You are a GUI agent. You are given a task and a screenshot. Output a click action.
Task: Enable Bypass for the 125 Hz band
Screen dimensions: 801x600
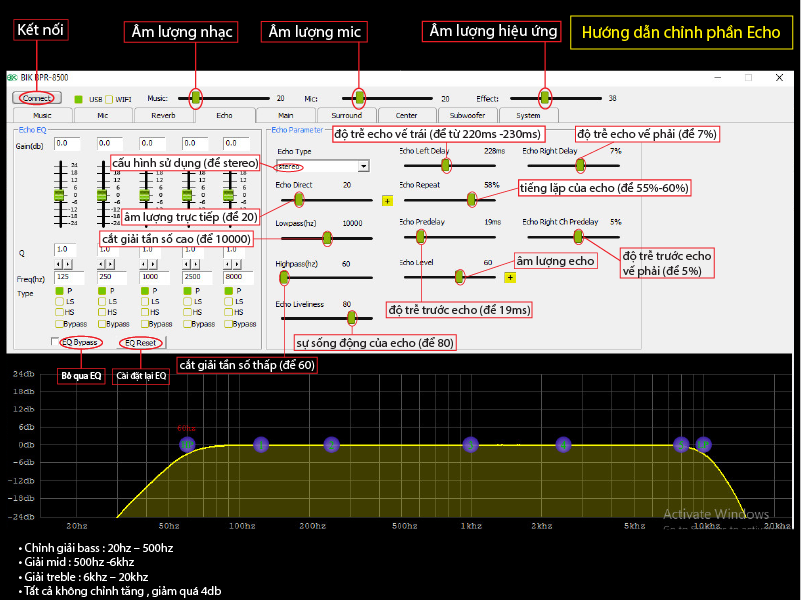tap(59, 324)
